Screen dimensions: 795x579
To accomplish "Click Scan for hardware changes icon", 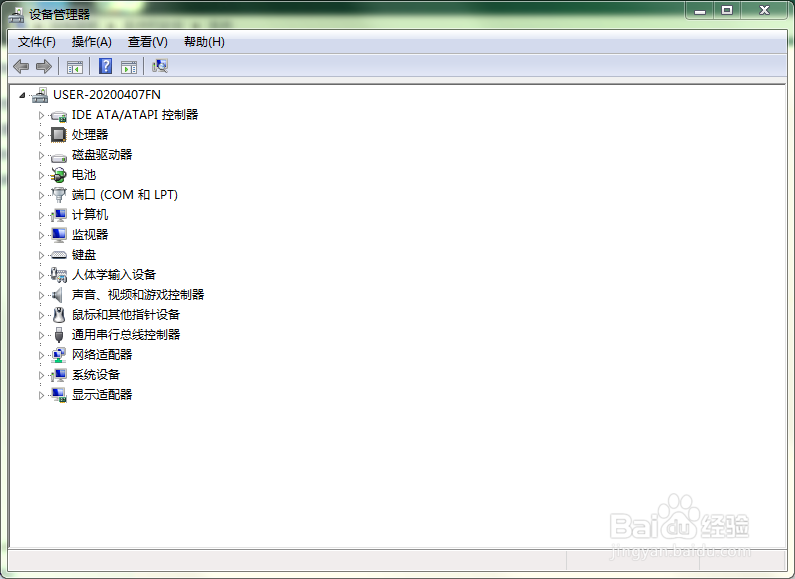I will tap(160, 66).
